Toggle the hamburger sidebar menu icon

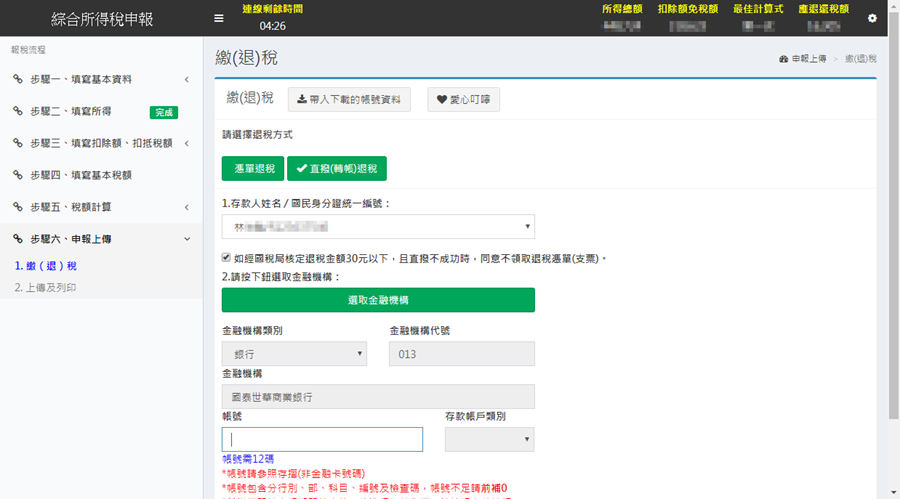pyautogui.click(x=219, y=18)
